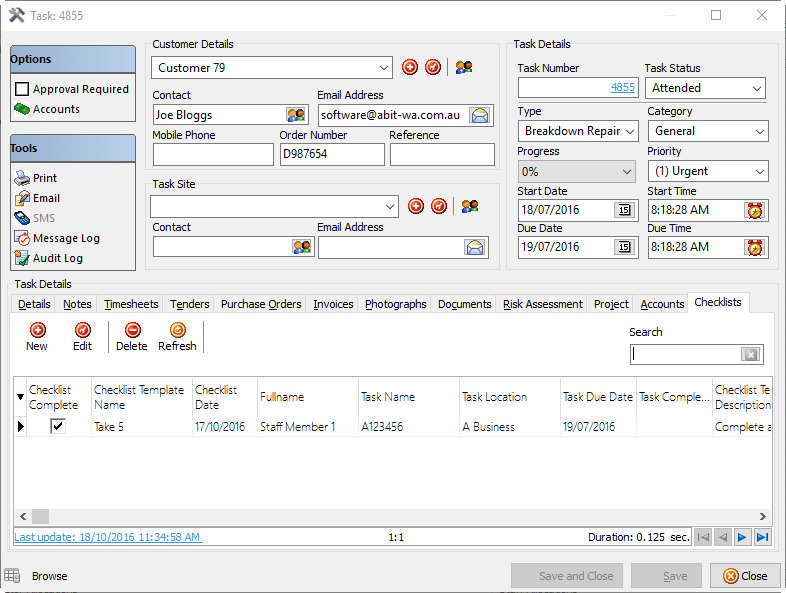Click into the checklist Search field
The height and width of the screenshot is (593, 786).
(687, 354)
